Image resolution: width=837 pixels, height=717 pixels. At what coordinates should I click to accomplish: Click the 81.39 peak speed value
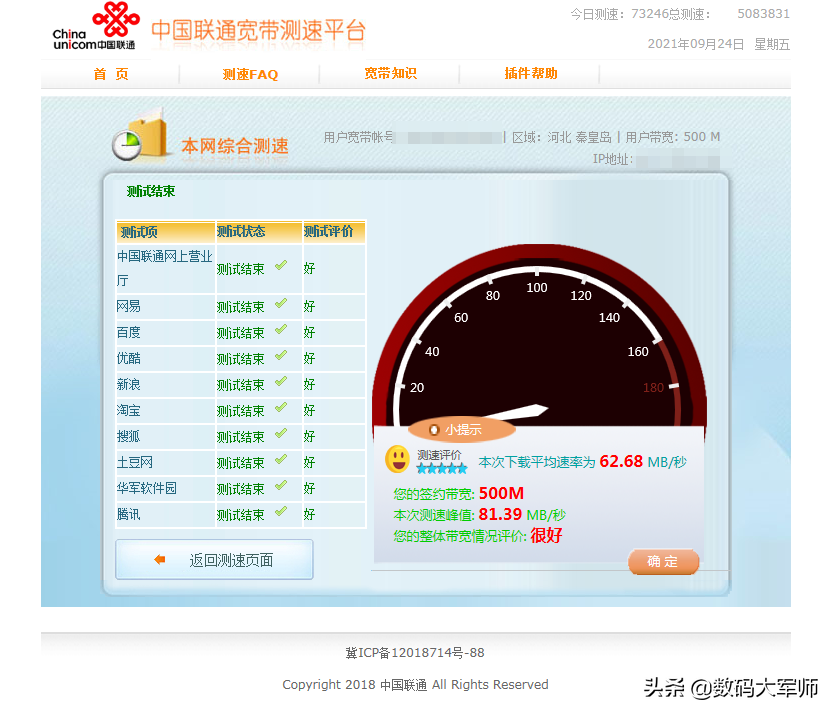pos(500,514)
